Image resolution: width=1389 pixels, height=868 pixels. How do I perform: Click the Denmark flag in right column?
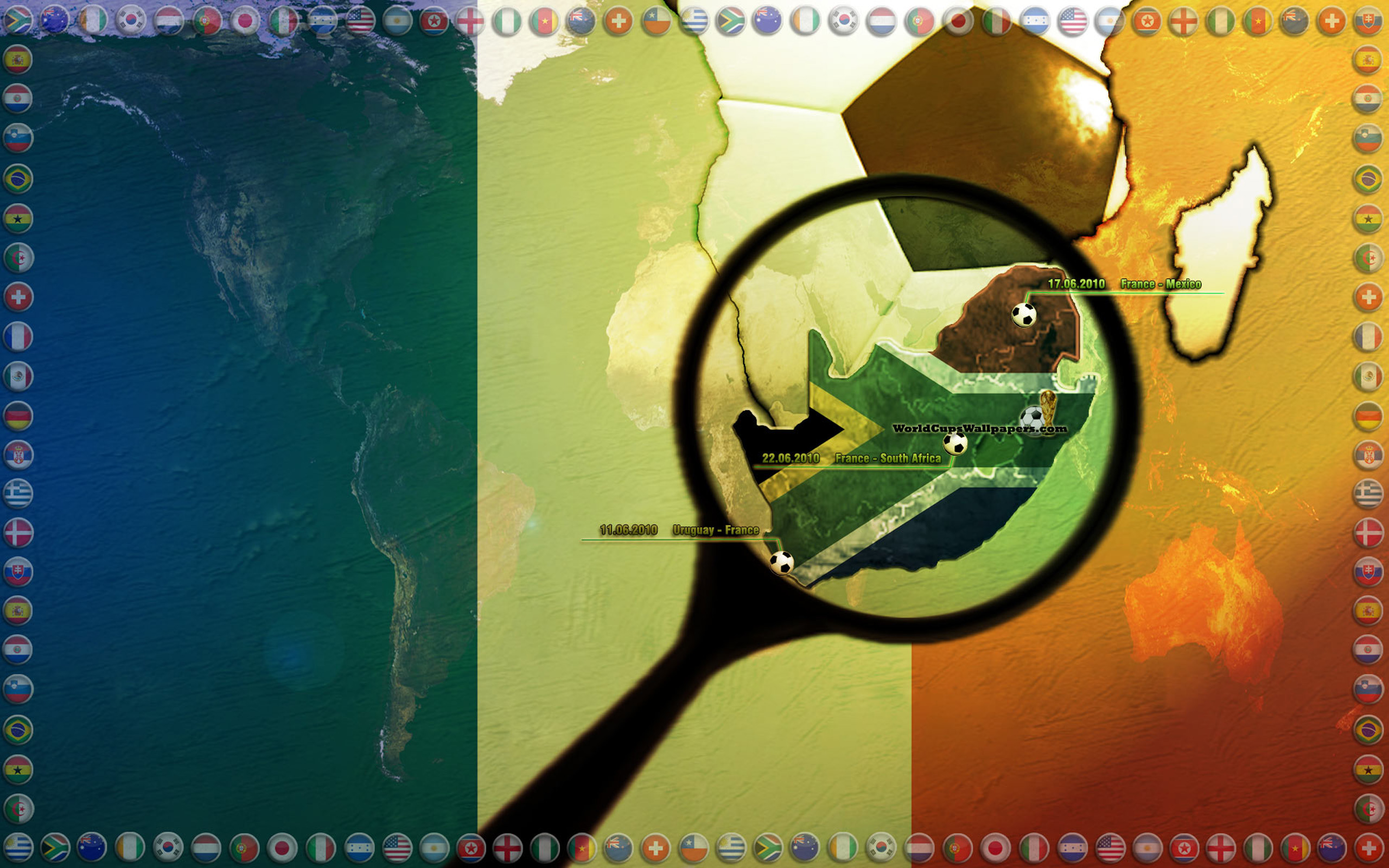1368,533
